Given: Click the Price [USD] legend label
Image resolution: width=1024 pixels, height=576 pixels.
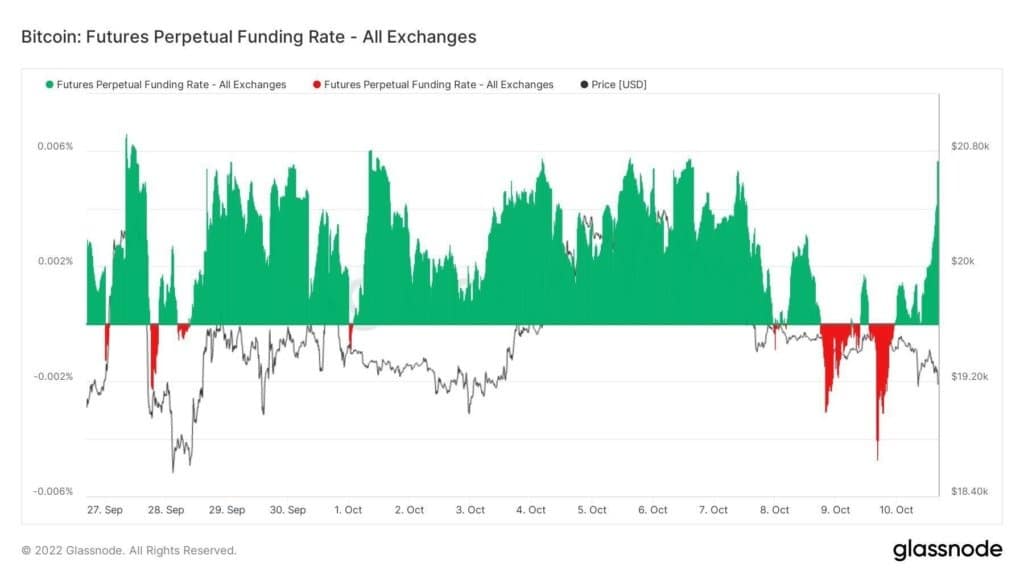Looking at the screenshot, I should tap(618, 84).
